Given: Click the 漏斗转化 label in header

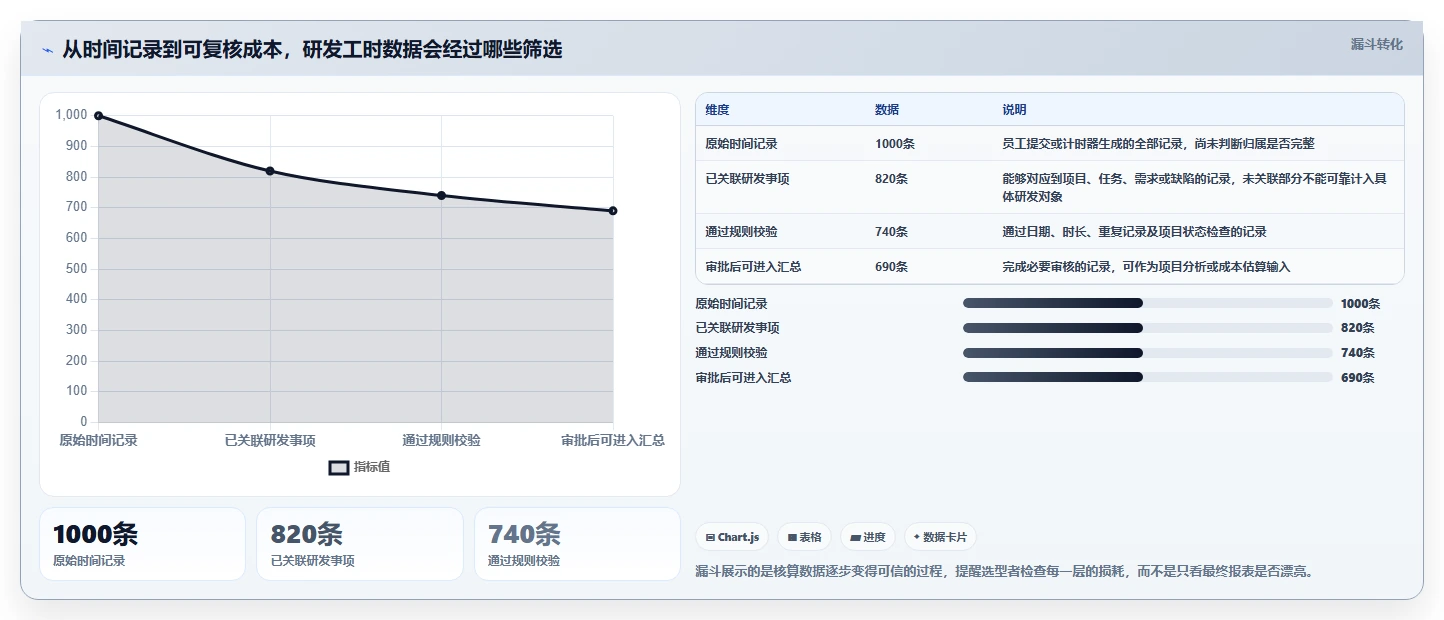Looking at the screenshot, I should pyautogui.click(x=1376, y=44).
